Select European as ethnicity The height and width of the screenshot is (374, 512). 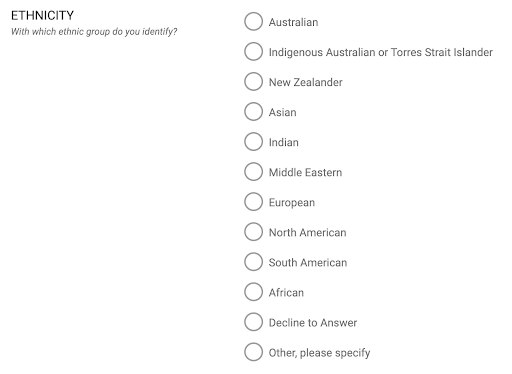point(253,202)
